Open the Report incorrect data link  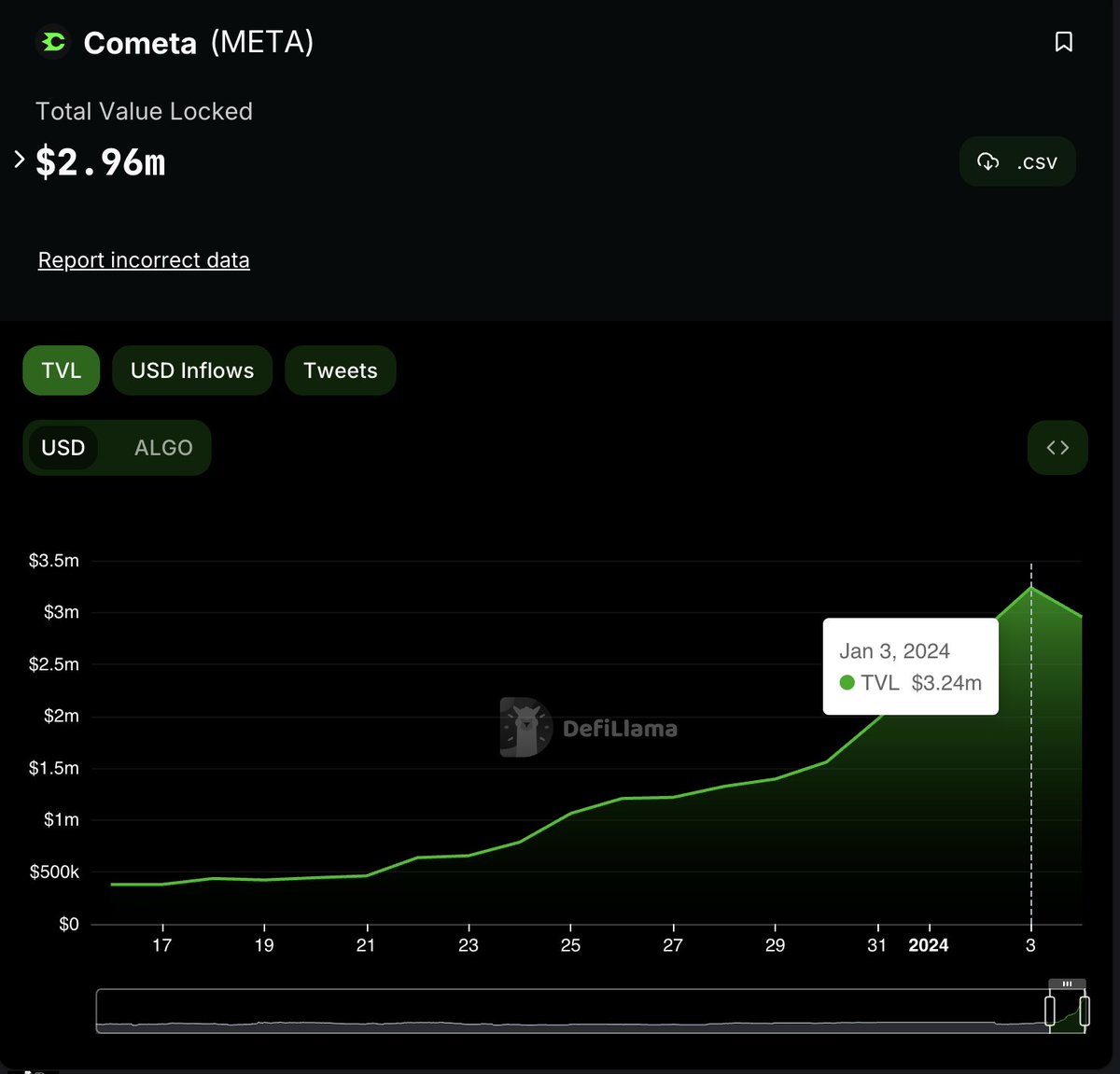tap(144, 259)
